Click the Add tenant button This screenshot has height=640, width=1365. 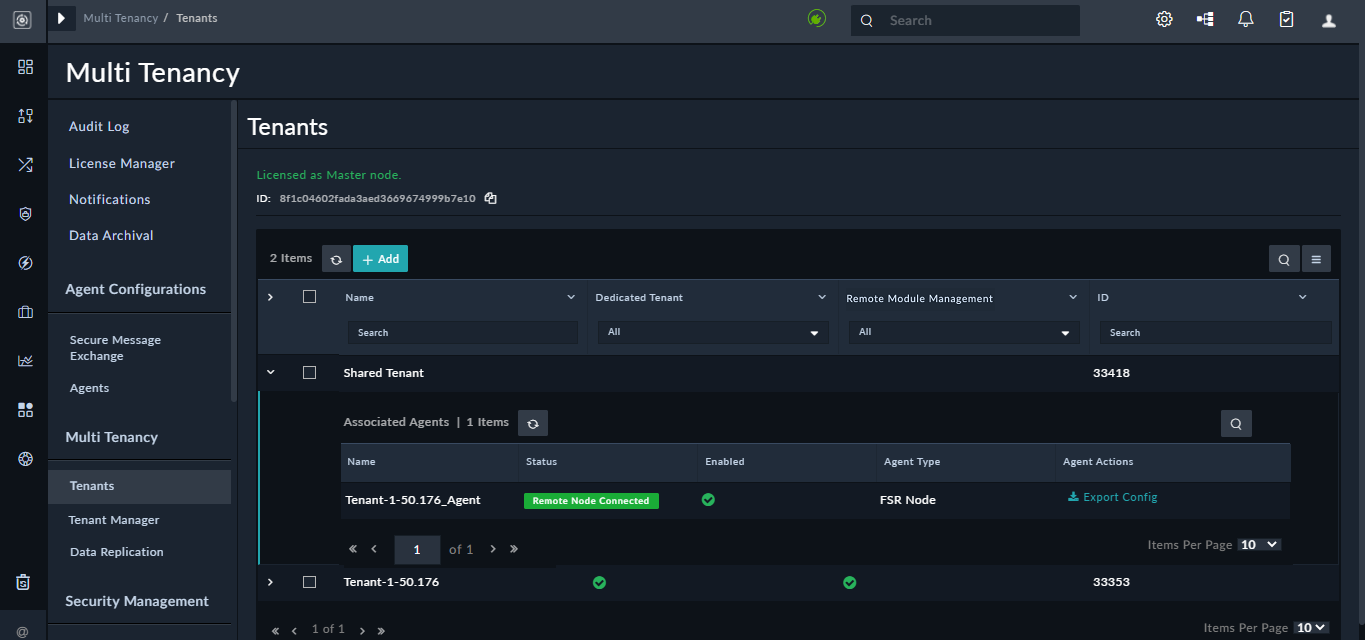coord(380,259)
